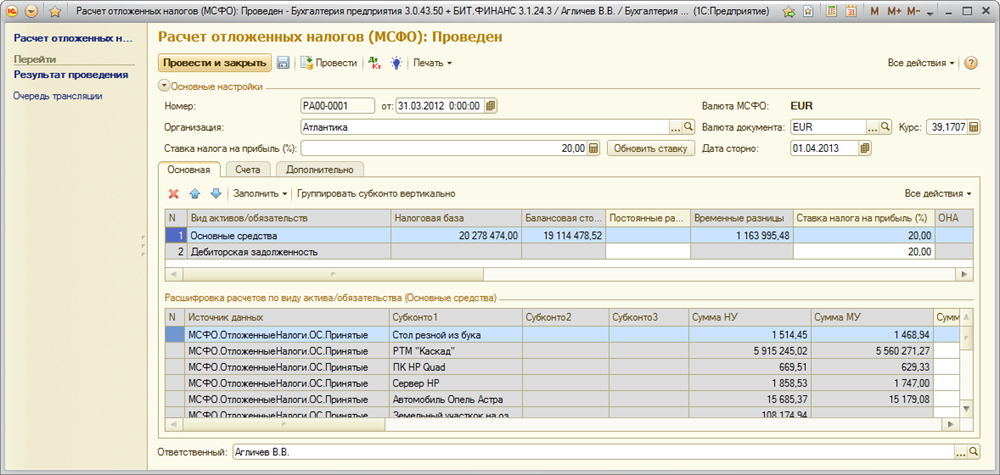Switch to the Дополнительно tab

(x=319, y=170)
